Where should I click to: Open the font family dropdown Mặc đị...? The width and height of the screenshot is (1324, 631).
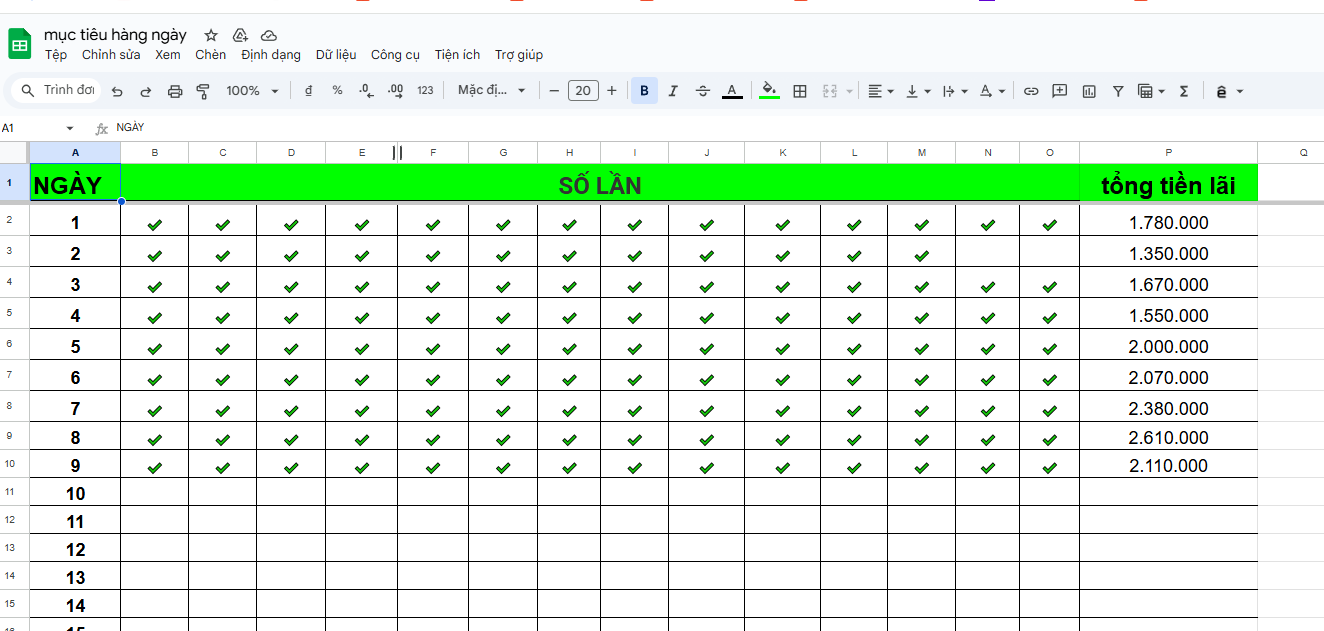pos(491,91)
